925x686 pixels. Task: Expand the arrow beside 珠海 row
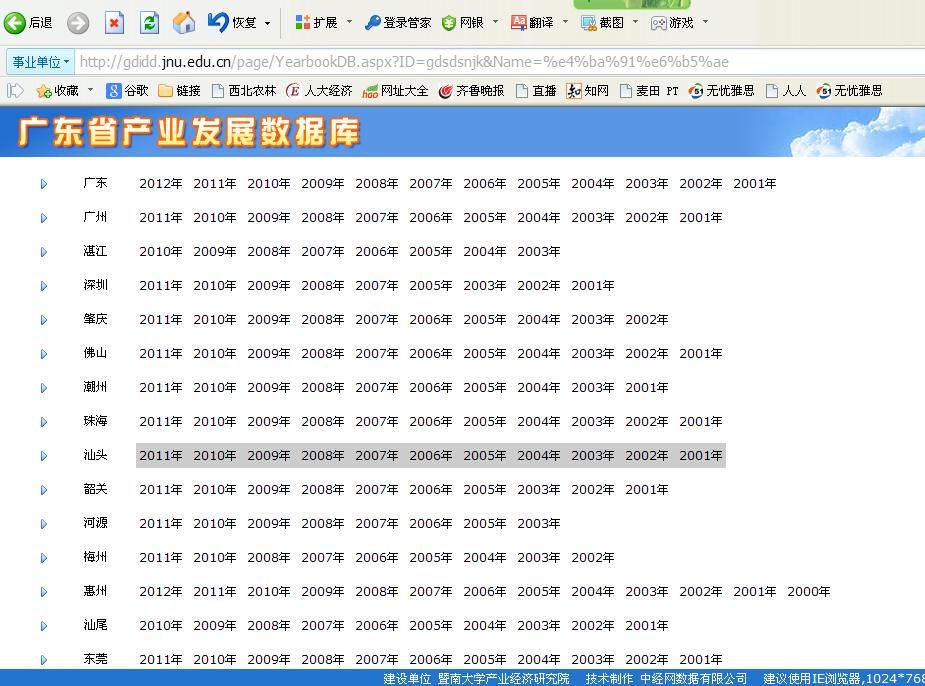(44, 422)
